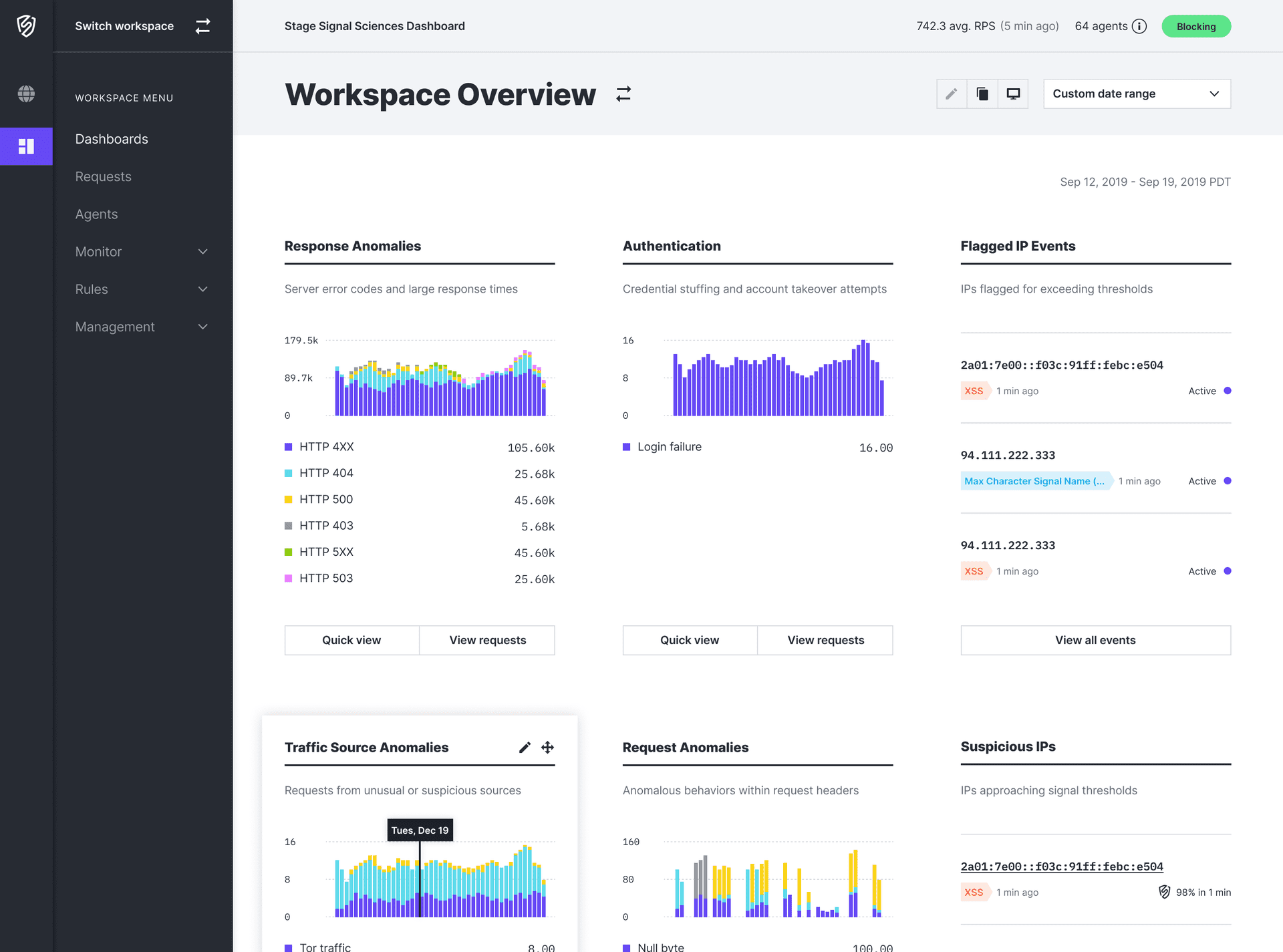
Task: Click 'Stage Signal Sciences Dashboard' title
Action: 375,26
